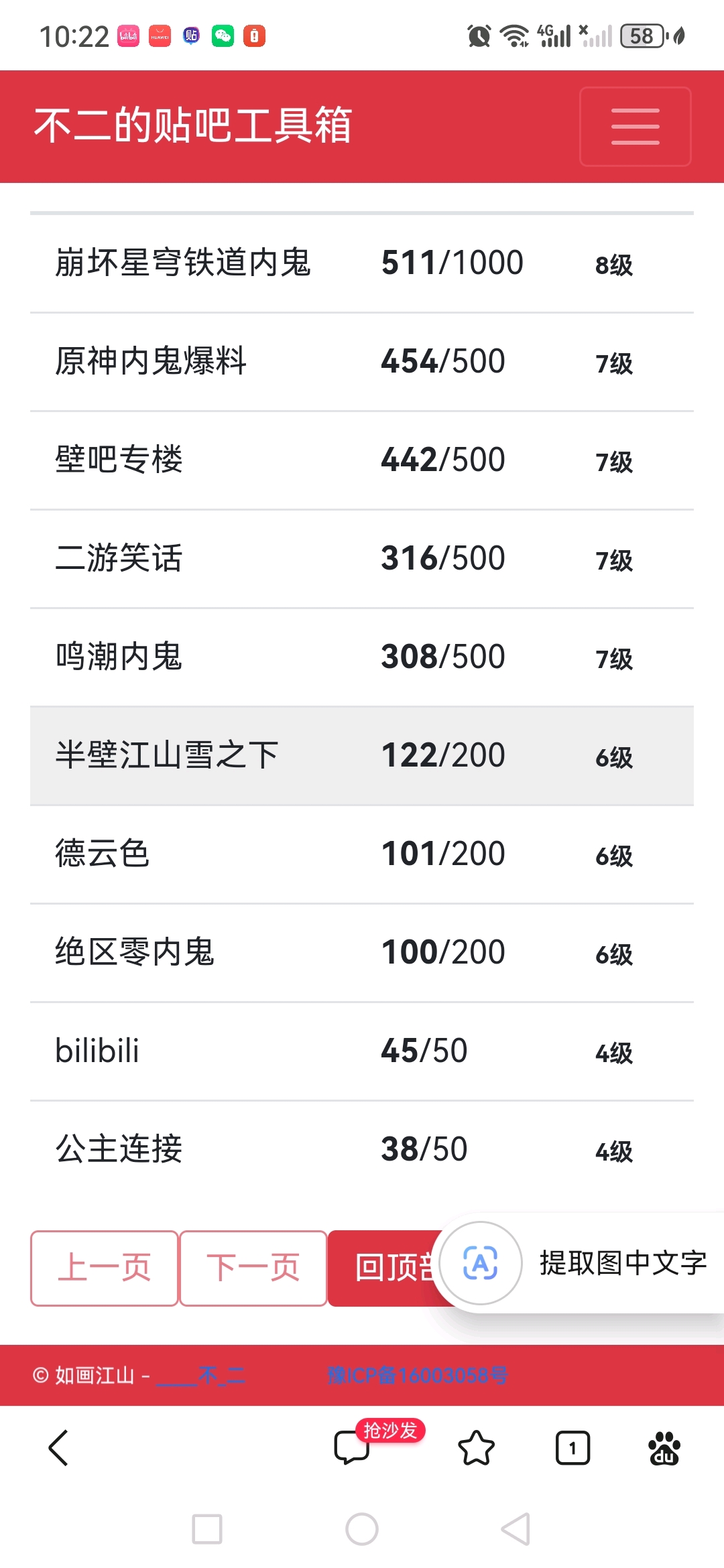Tap the text extraction scan icon

pos(481,1263)
